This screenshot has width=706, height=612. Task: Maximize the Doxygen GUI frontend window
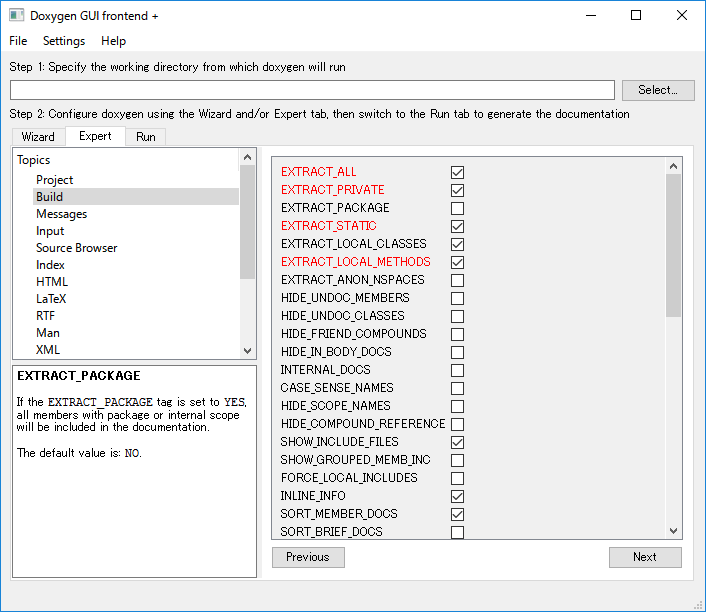pyautogui.click(x=636, y=15)
